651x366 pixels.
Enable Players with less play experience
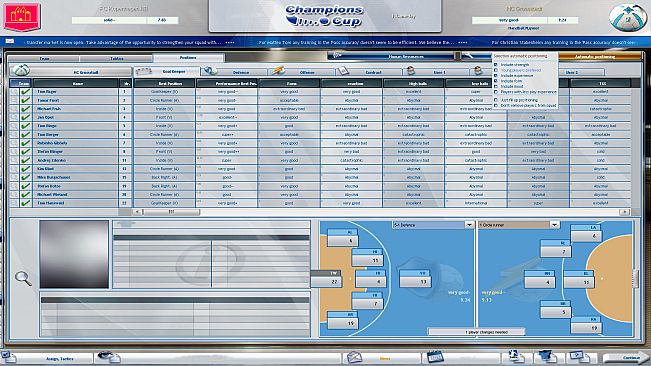[496, 92]
